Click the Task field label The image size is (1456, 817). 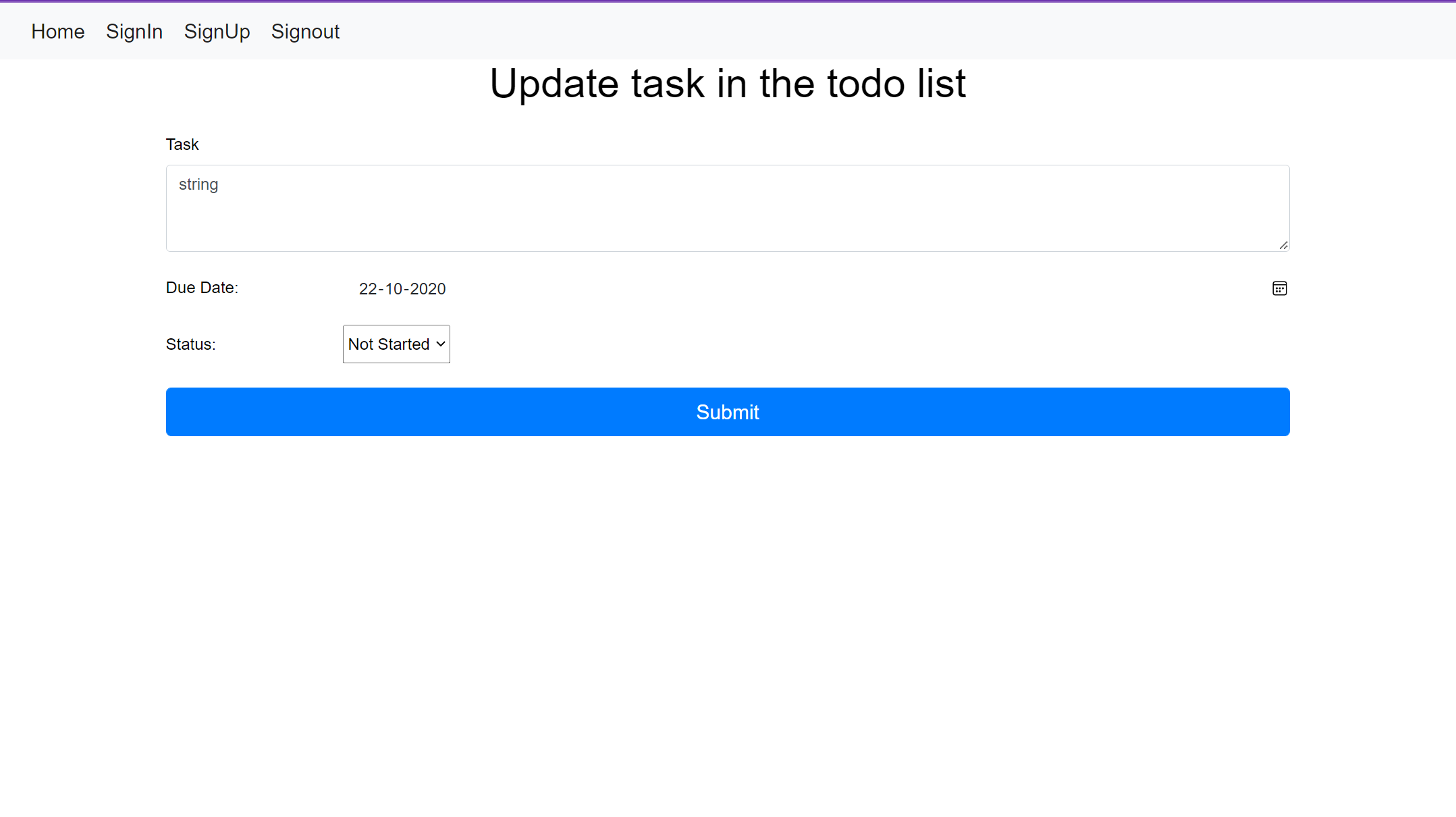(182, 144)
